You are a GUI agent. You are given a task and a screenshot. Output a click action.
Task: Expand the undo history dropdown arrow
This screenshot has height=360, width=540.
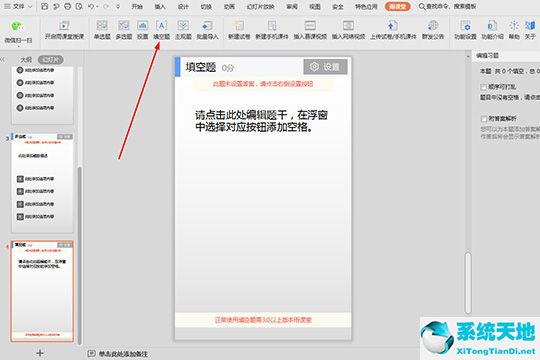97,7
